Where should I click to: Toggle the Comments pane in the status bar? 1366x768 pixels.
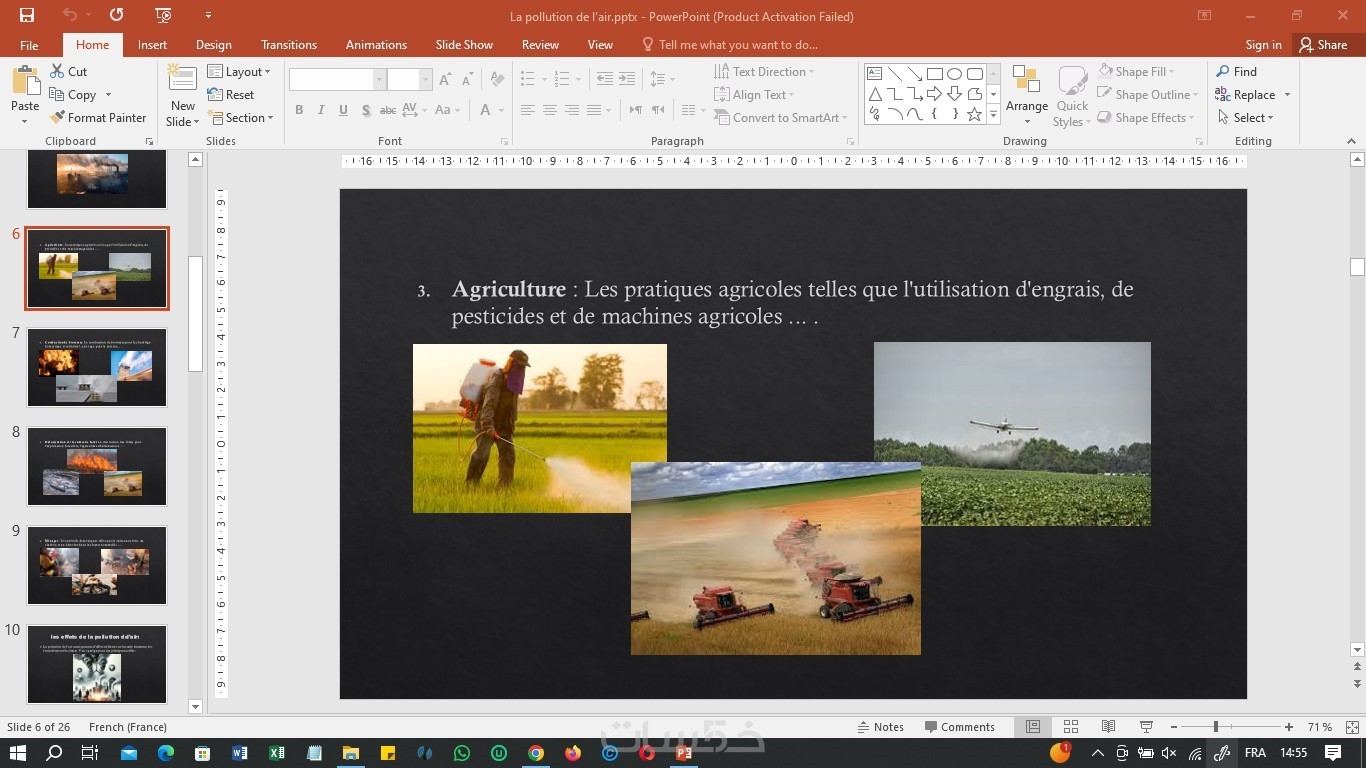click(960, 727)
